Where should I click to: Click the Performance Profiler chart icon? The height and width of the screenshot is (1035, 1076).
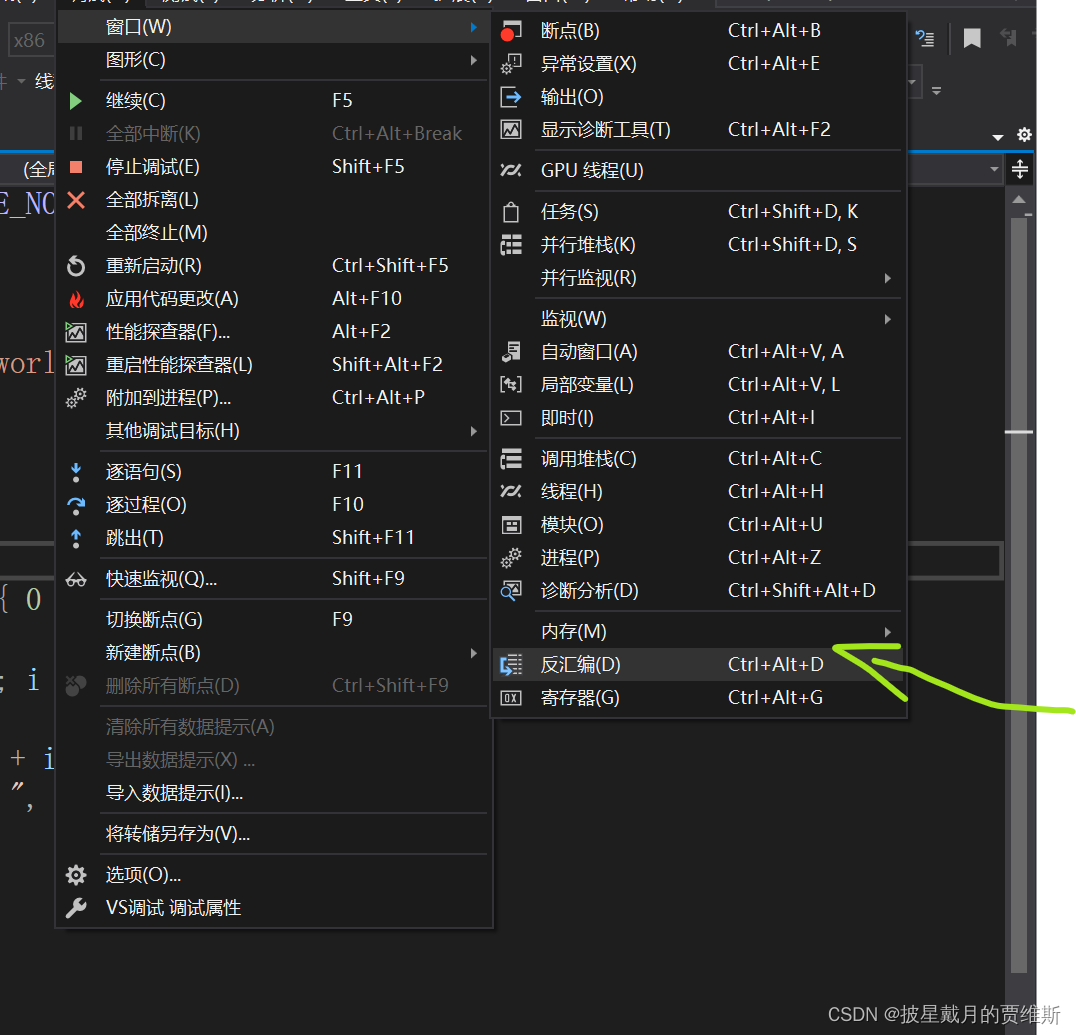75,332
